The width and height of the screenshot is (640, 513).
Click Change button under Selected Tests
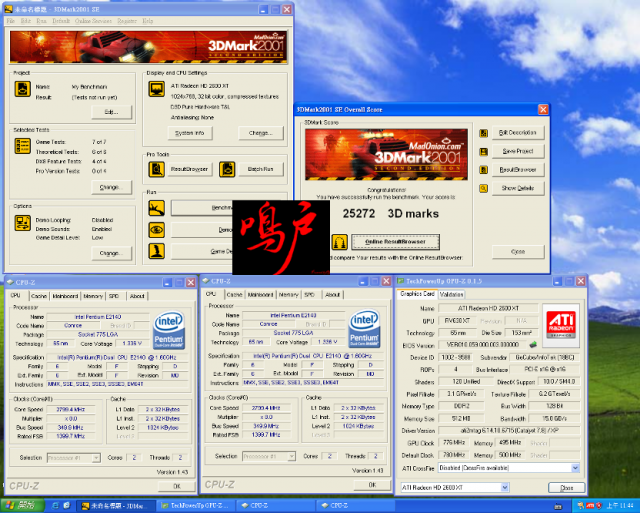(111, 187)
